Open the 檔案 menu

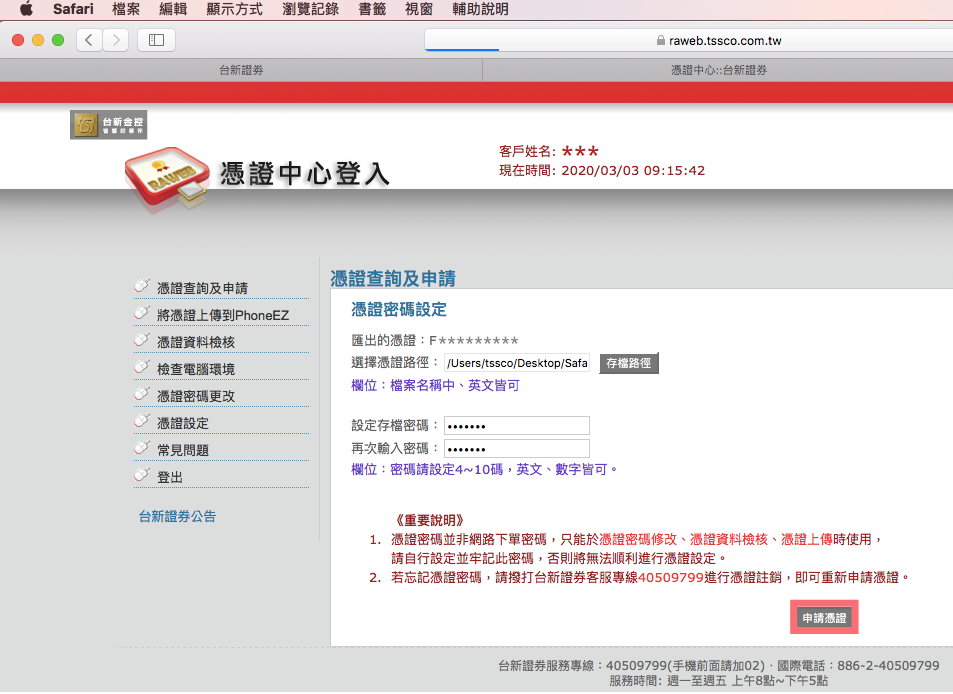[x=126, y=9]
